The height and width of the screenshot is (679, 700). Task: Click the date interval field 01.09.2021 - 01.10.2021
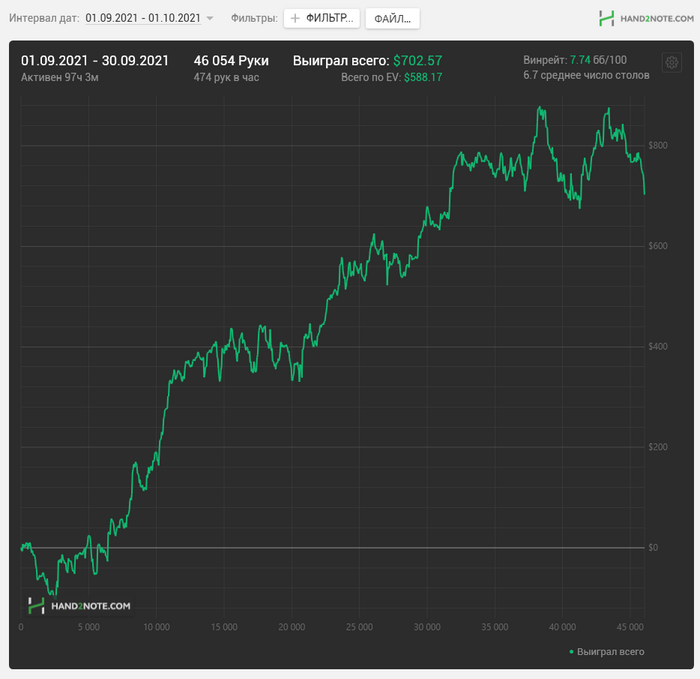143,18
